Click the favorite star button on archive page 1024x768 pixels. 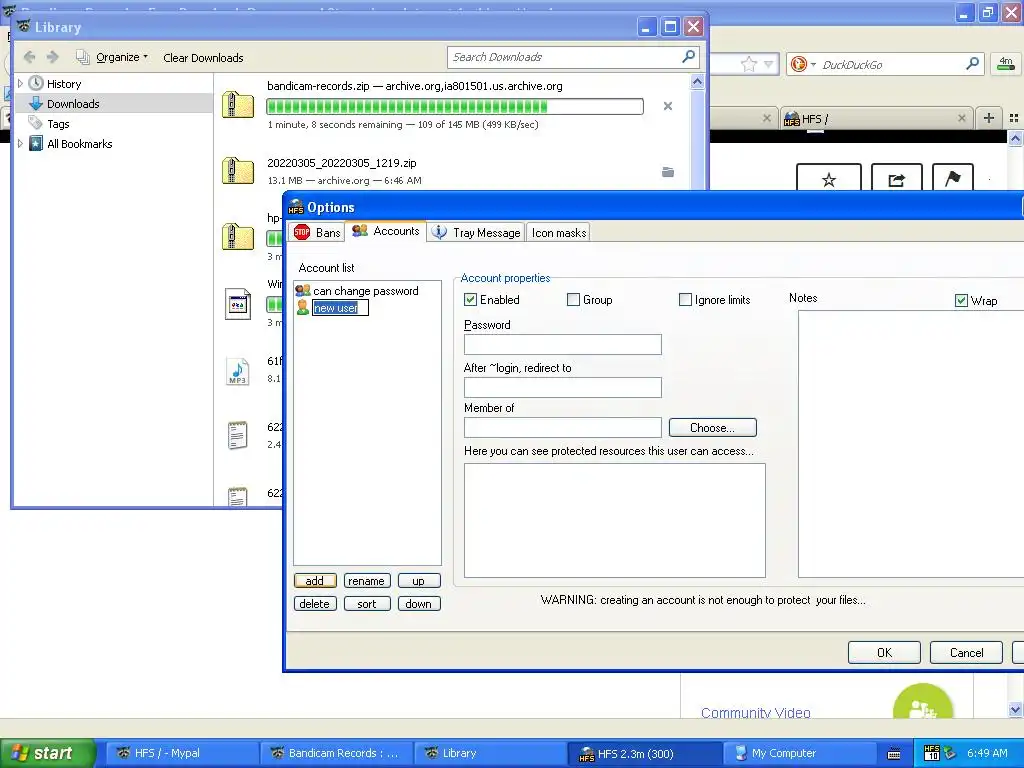coord(829,179)
